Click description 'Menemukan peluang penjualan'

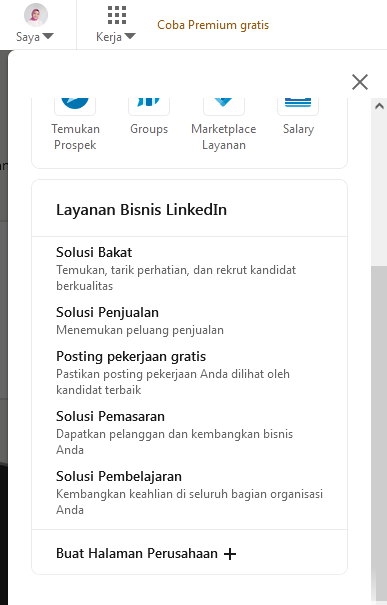pyautogui.click(x=140, y=330)
